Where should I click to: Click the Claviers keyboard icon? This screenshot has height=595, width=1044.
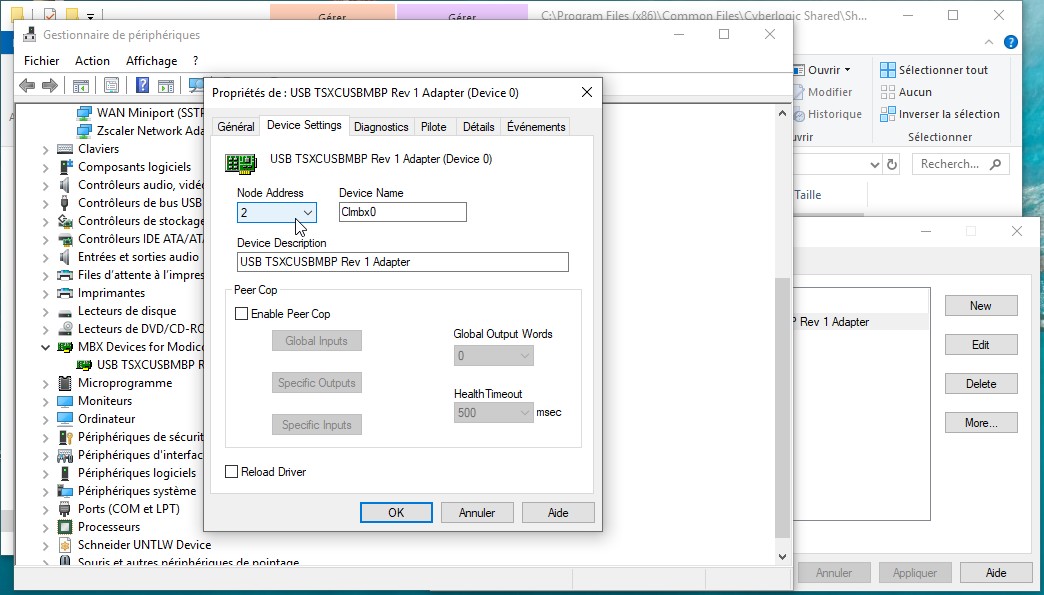pos(65,149)
